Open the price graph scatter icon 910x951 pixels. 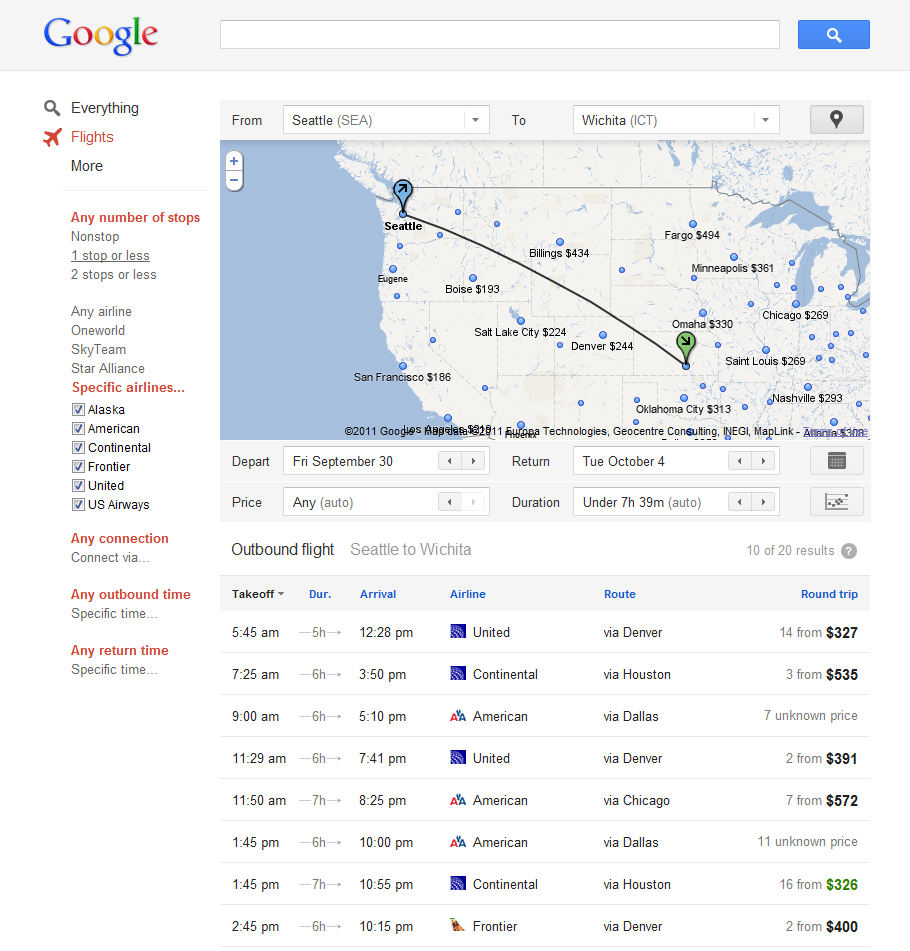[x=836, y=502]
